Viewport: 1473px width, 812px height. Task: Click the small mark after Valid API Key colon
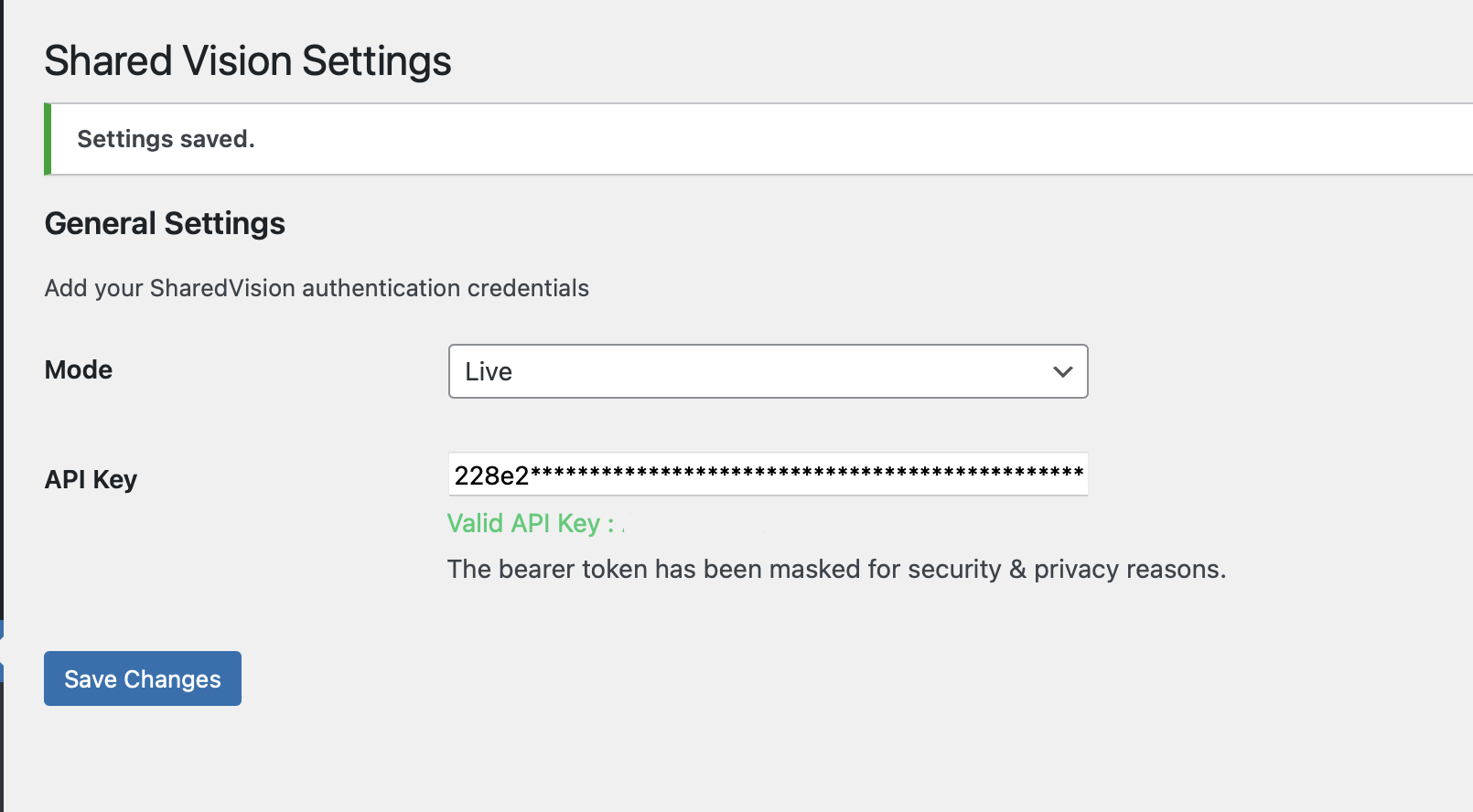[x=623, y=528]
